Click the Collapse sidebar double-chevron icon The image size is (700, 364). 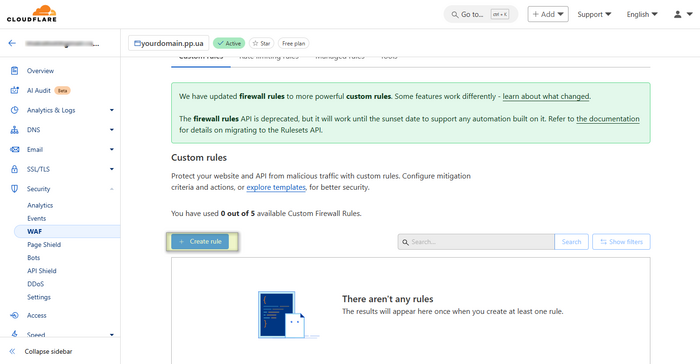click(12, 351)
